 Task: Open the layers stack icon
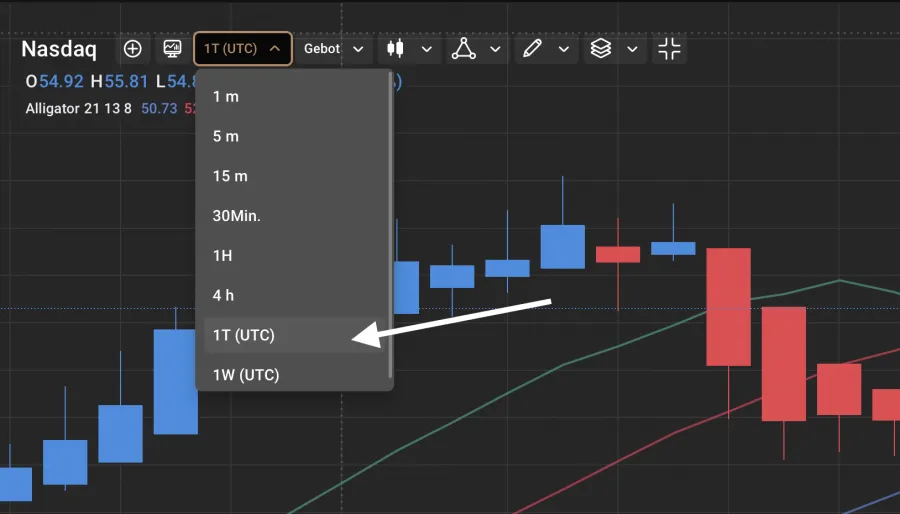tap(601, 49)
